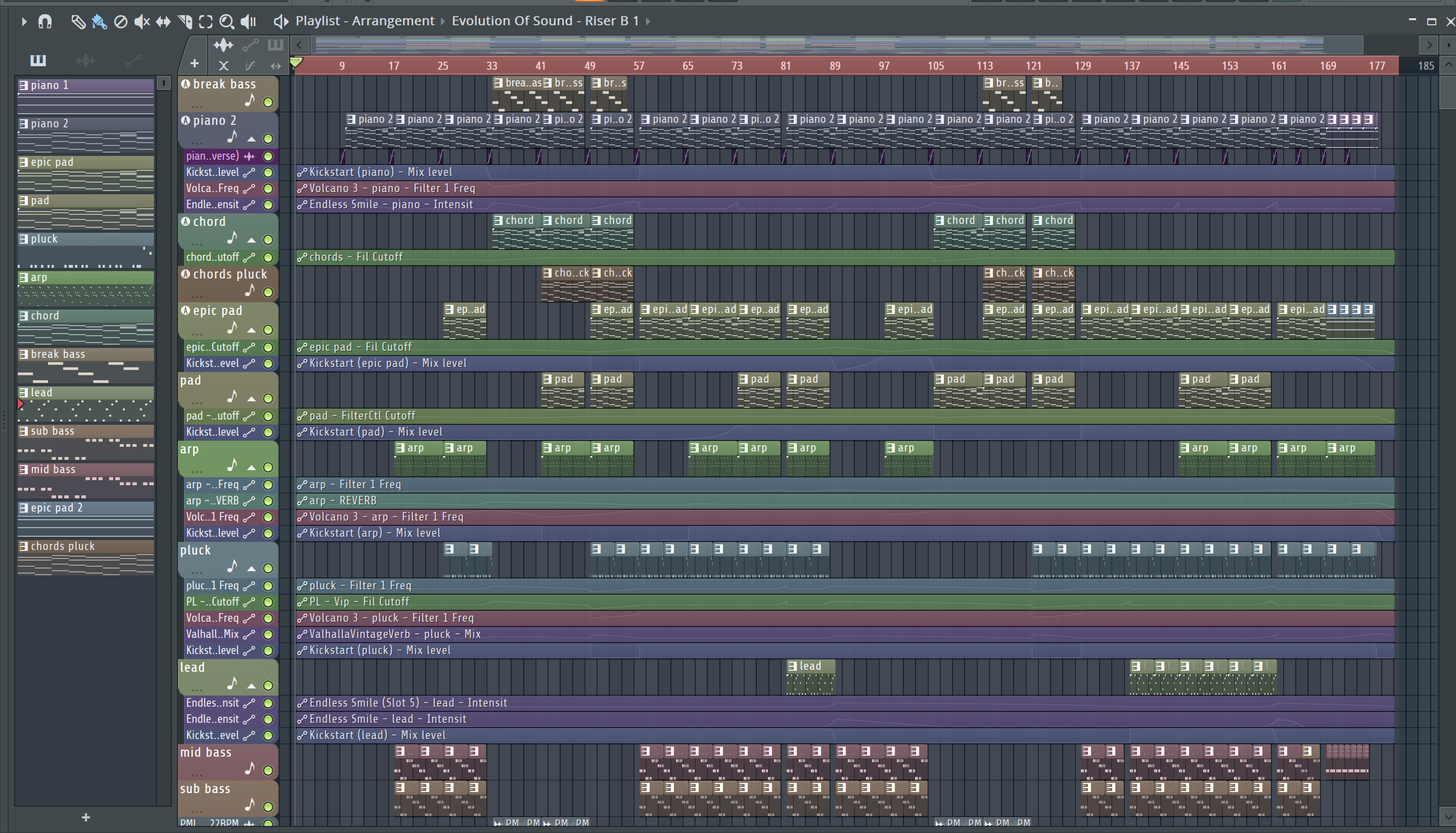This screenshot has height=833, width=1456.
Task: Select the Zoom magnifier tool
Action: point(226,22)
